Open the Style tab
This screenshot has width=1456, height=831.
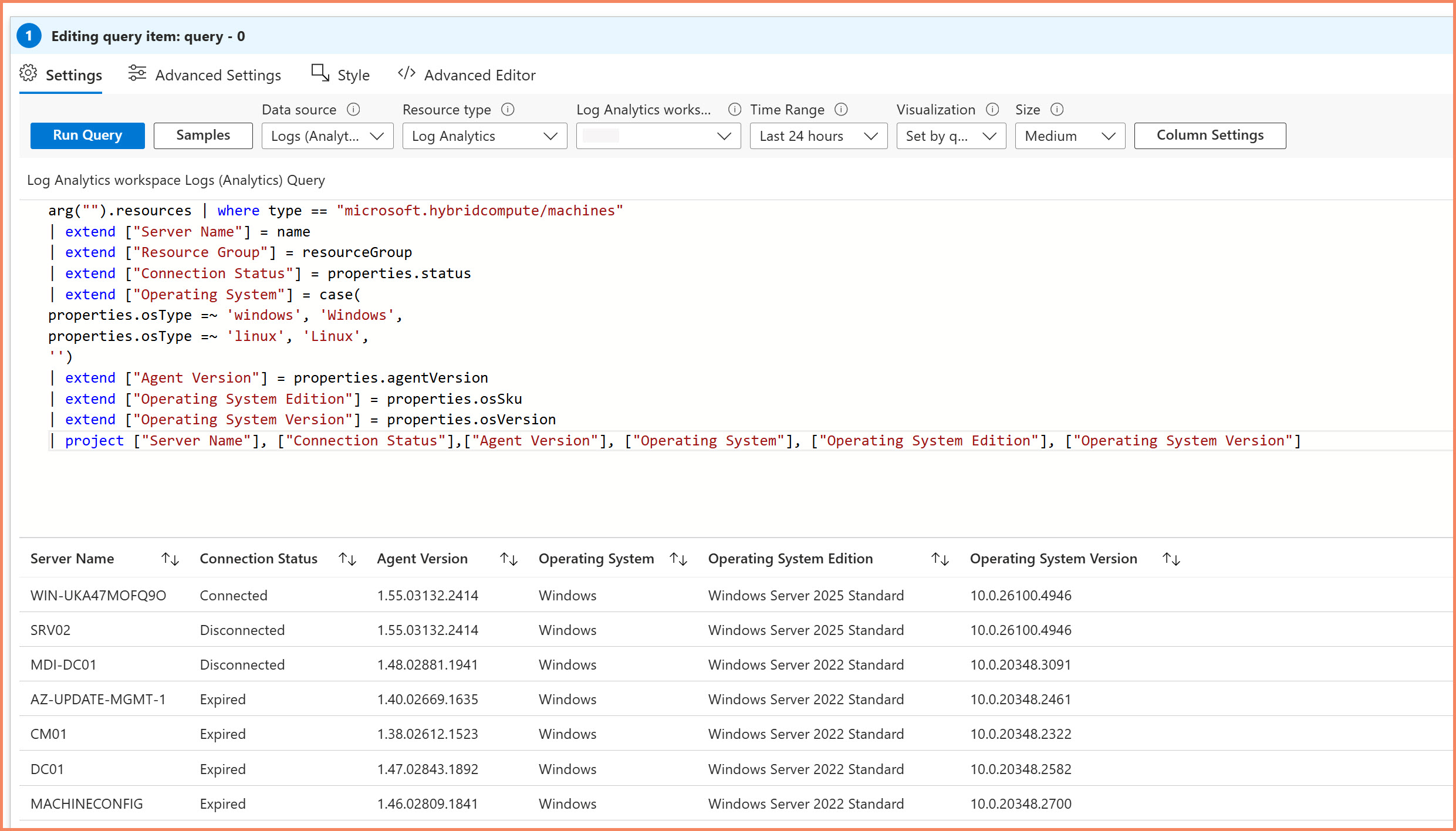point(340,75)
